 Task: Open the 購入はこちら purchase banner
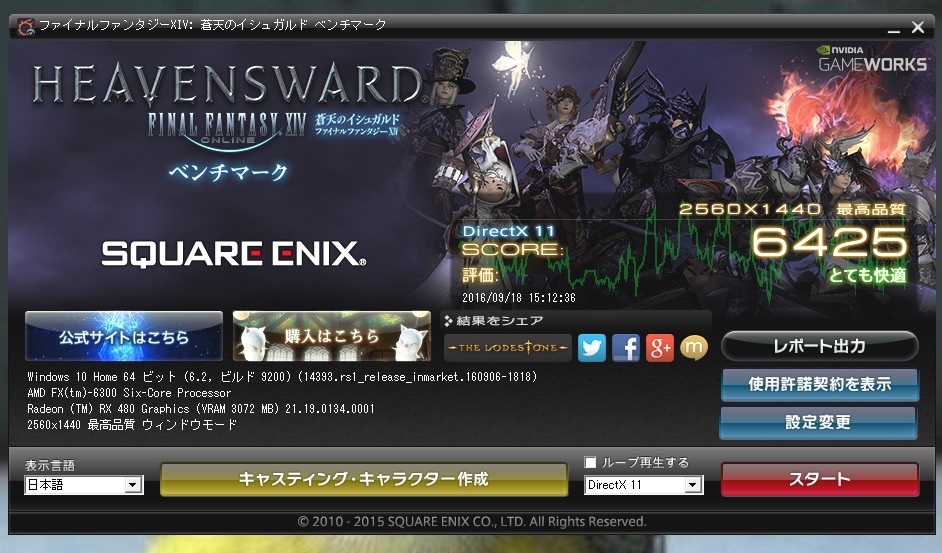click(x=332, y=335)
